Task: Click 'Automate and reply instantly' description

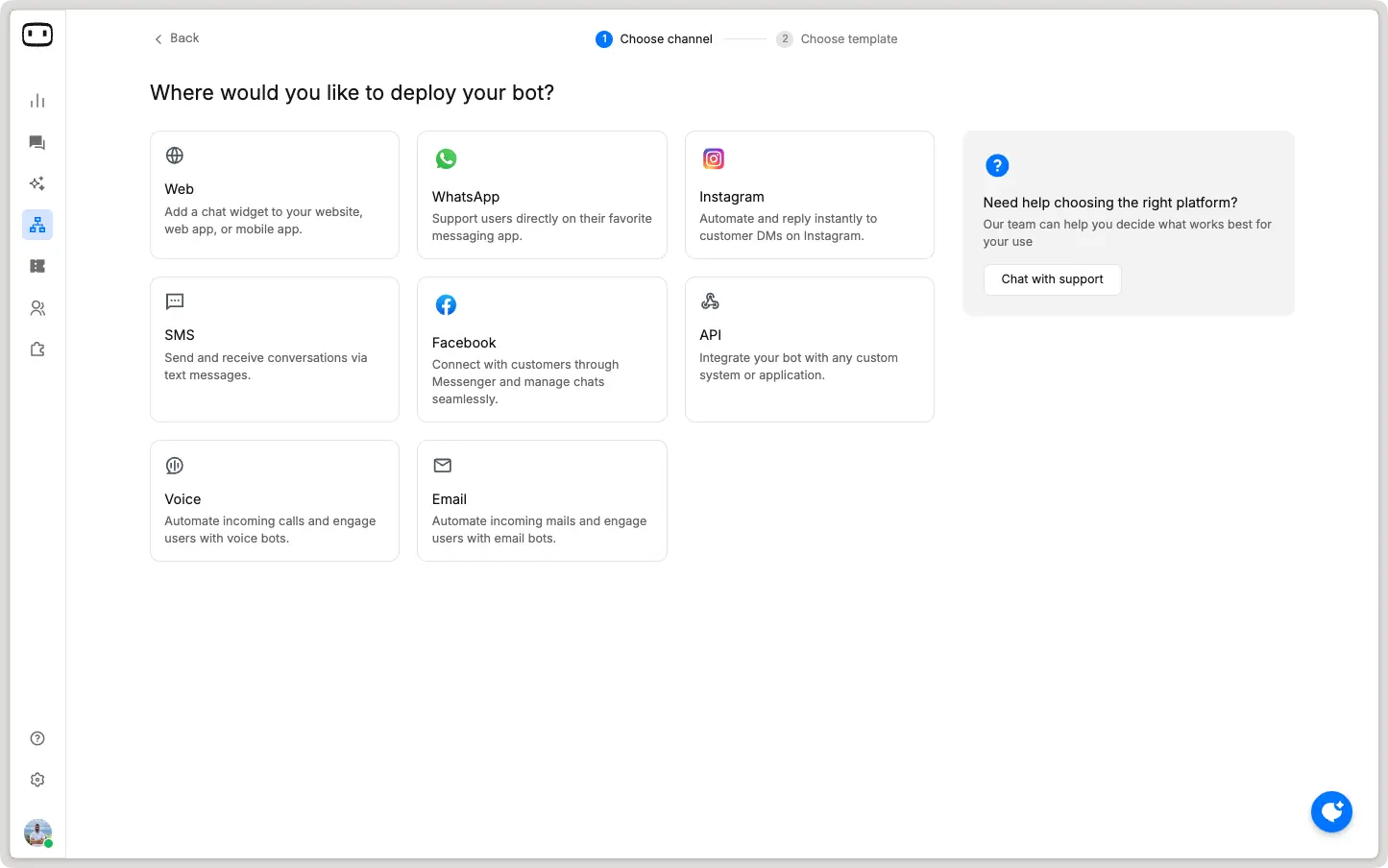Action: (788, 228)
